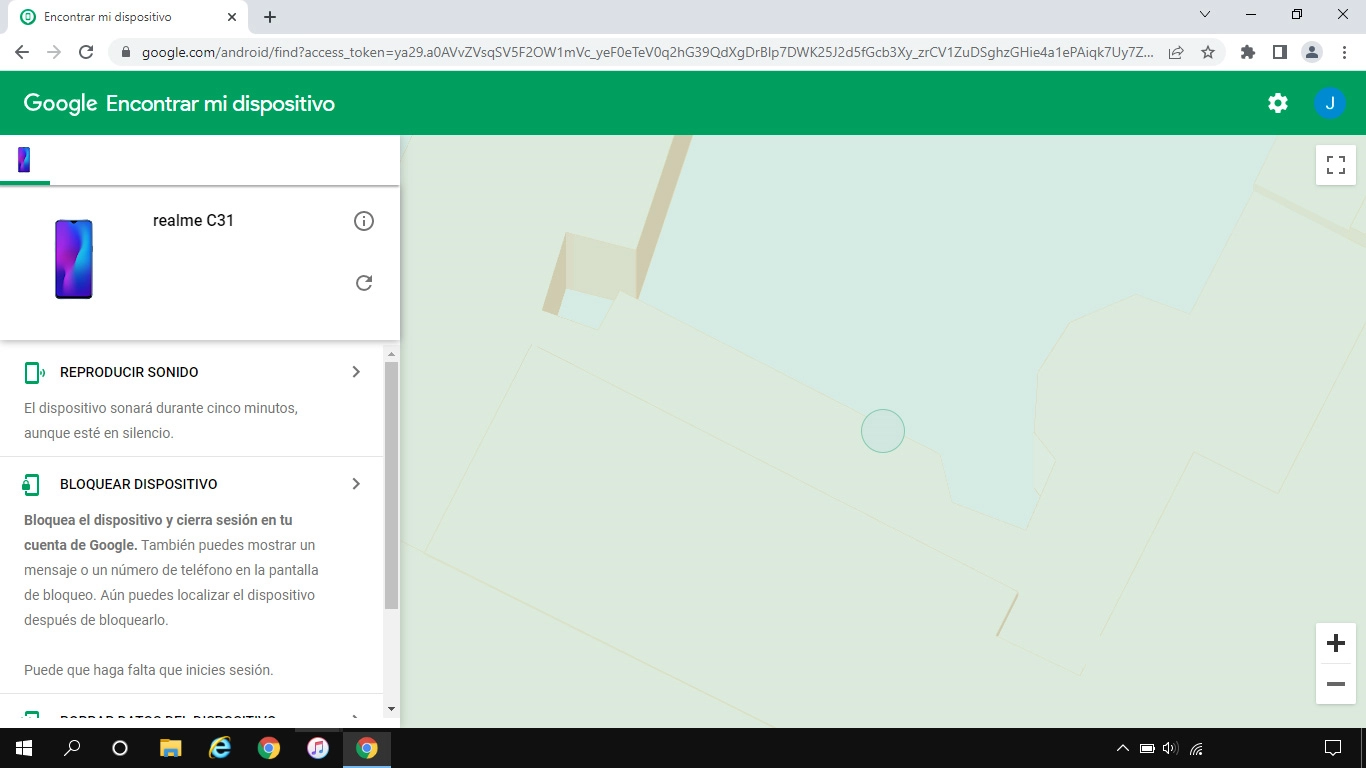The width and height of the screenshot is (1366, 768).
Task: Select the phone device tab icon
Action: [x=24, y=159]
